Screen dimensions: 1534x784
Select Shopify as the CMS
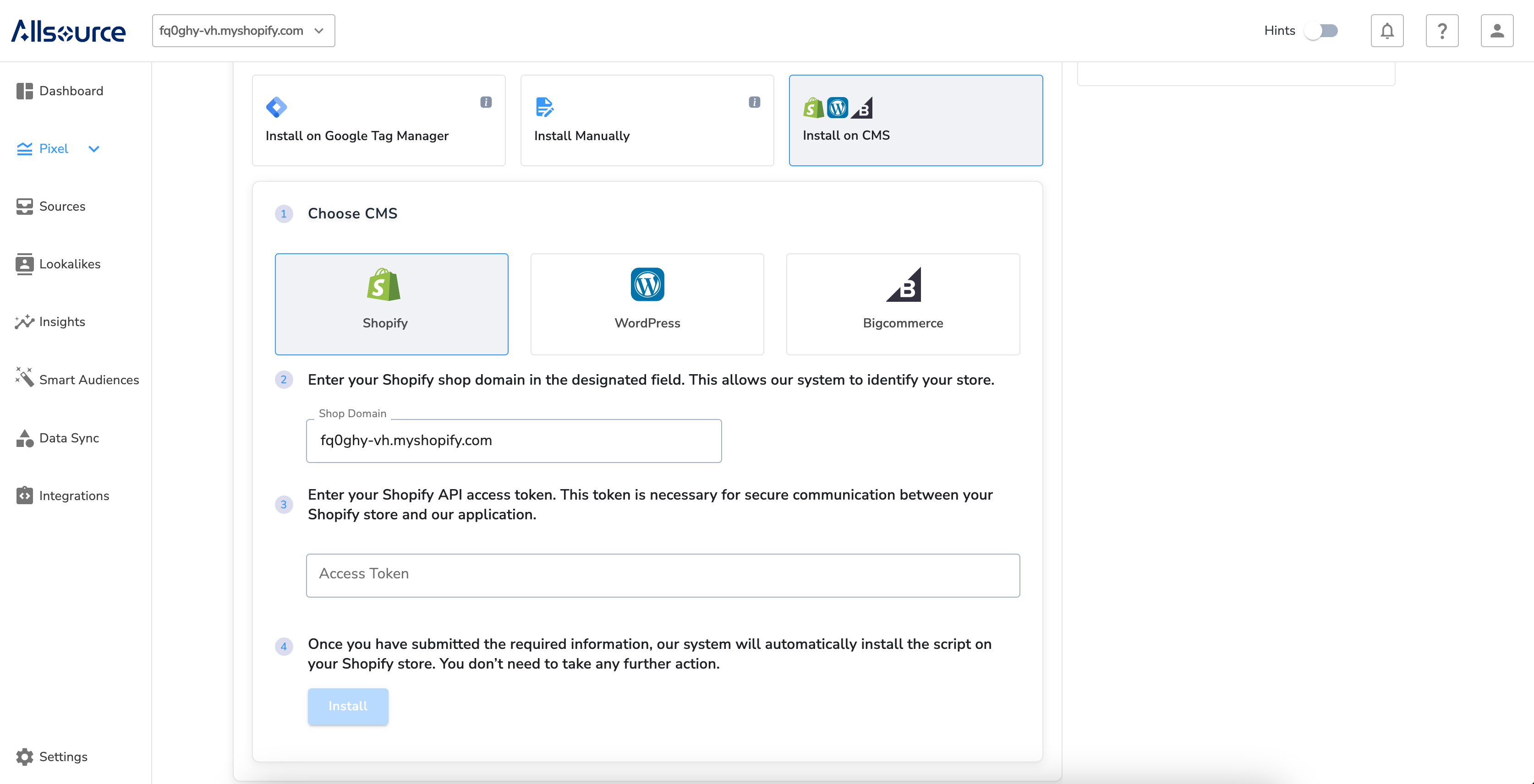(391, 304)
